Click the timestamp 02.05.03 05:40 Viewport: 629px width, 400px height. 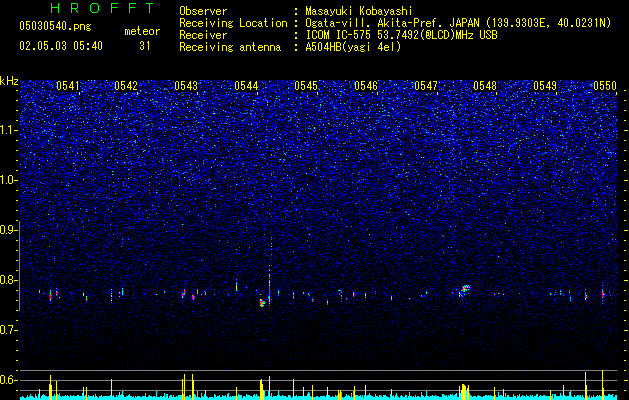pos(61,46)
